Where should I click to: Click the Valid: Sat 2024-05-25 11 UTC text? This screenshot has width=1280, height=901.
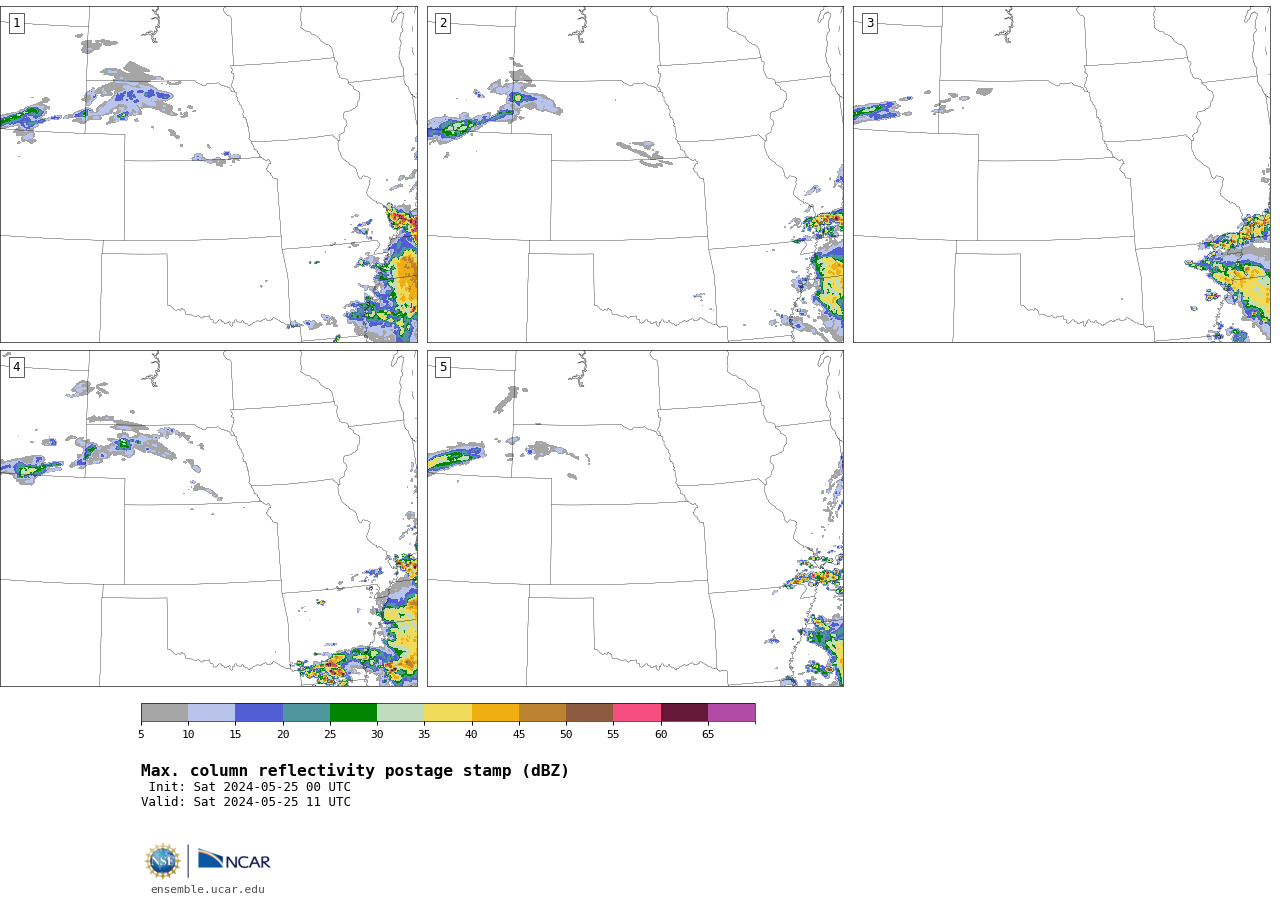[x=246, y=802]
